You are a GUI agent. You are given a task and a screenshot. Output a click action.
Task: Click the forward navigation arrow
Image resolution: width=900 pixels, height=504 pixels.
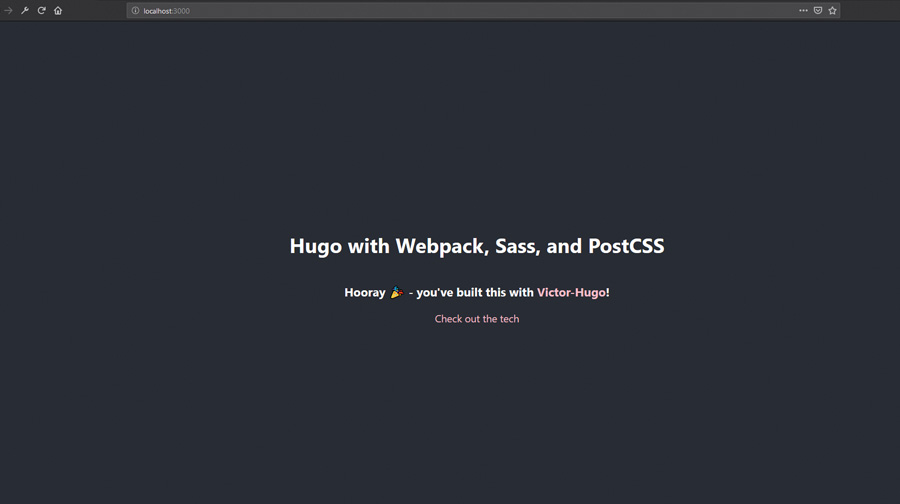[8, 10]
